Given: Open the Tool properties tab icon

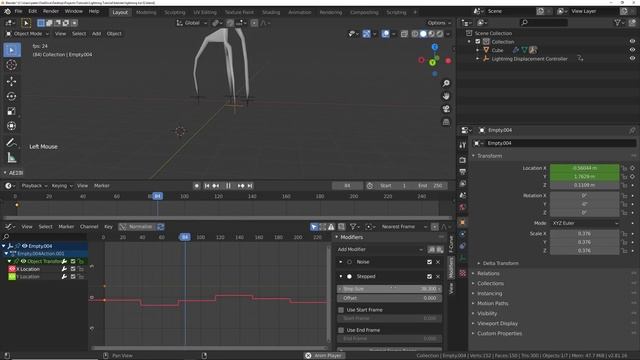Looking at the screenshot, I should [462, 145].
